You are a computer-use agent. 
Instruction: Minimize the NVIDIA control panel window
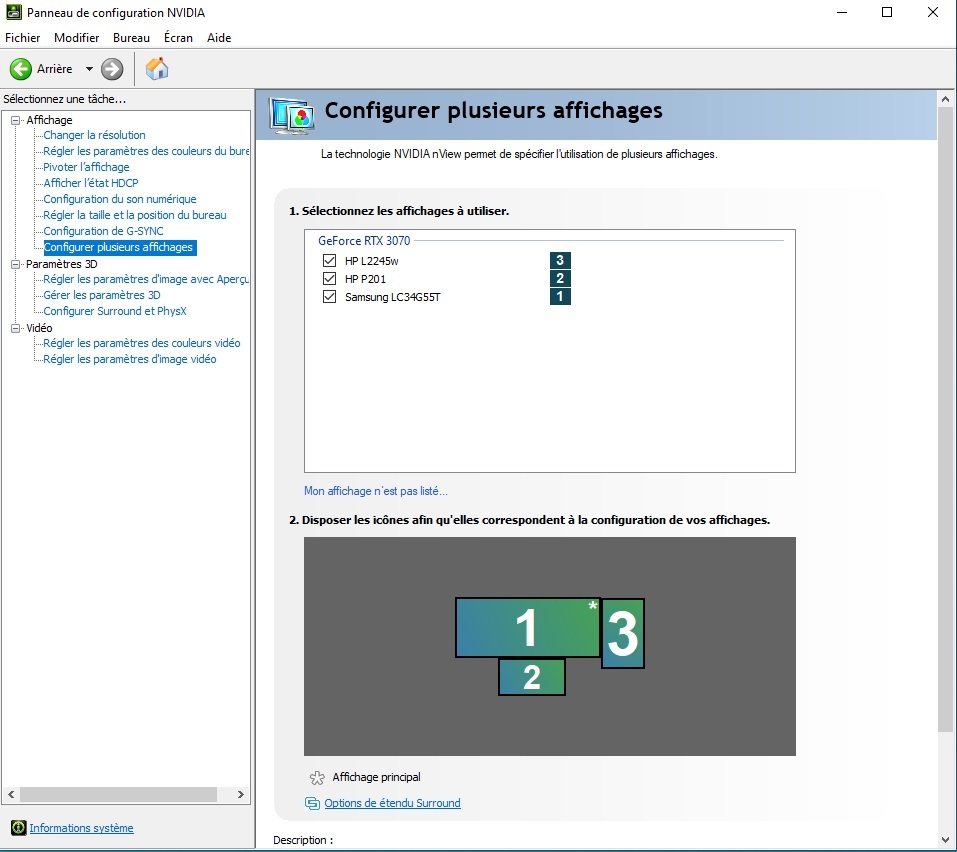pos(842,12)
